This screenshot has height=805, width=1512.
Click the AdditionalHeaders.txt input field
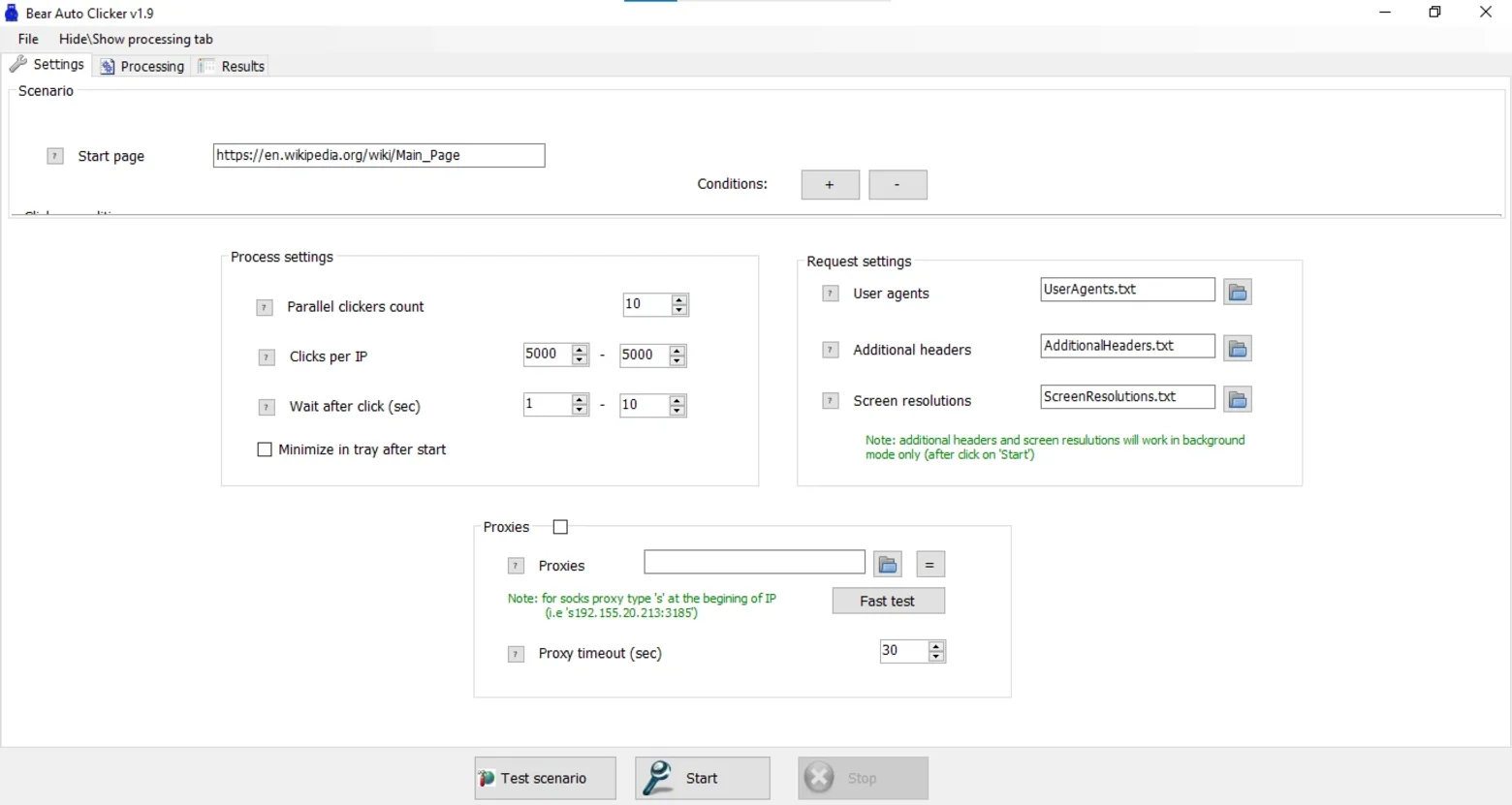[x=1128, y=346]
